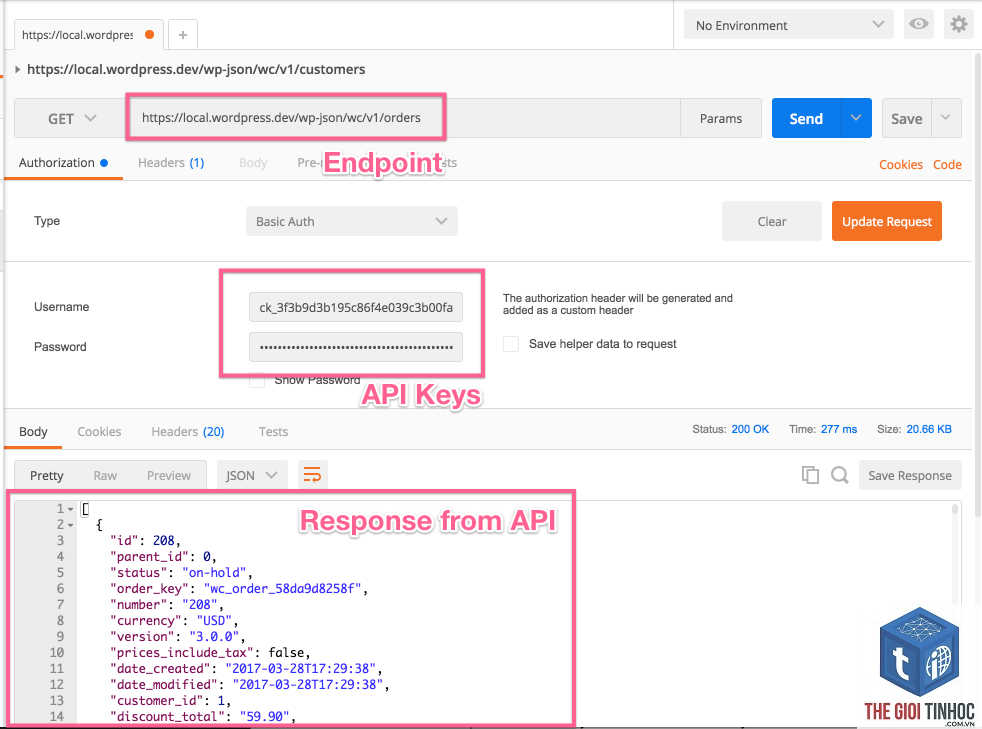Click the "date_created" line in response

click(x=246, y=668)
